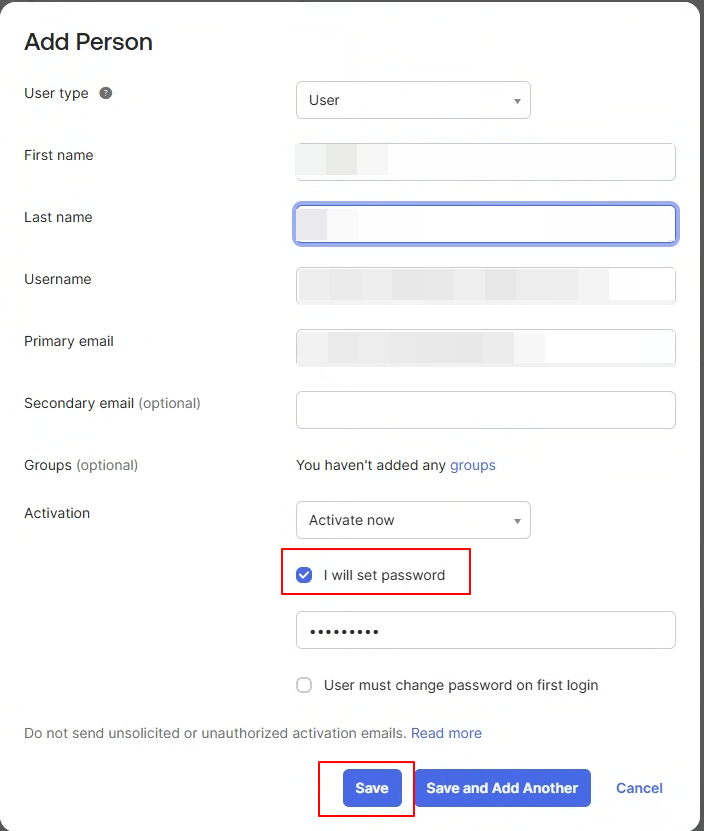The width and height of the screenshot is (704, 831).
Task: Uncheck I will set password
Action: click(304, 575)
